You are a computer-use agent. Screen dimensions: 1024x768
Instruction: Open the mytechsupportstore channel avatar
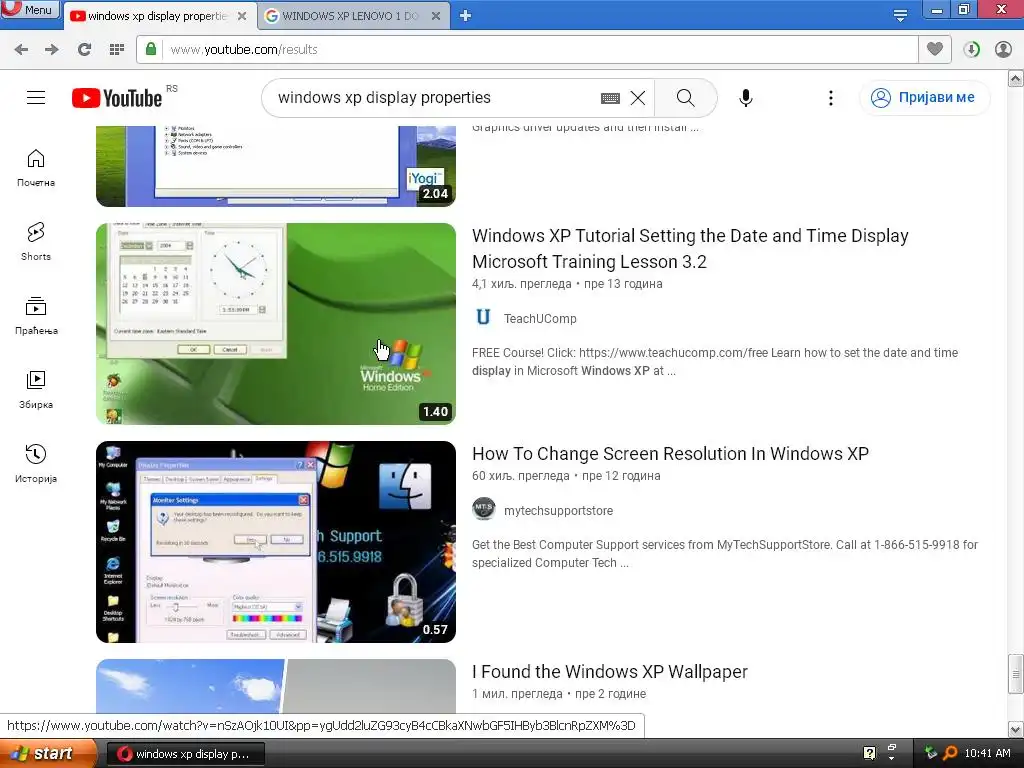(483, 510)
